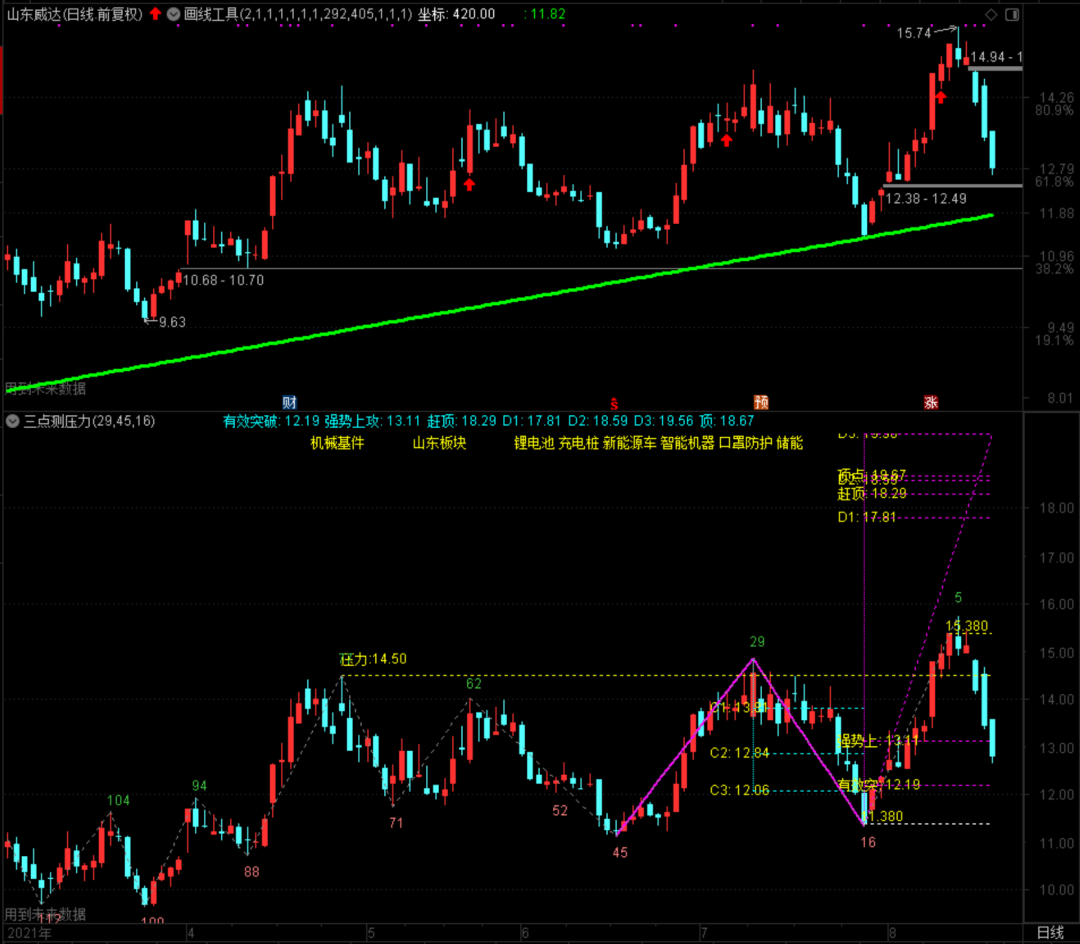Image resolution: width=1080 pixels, height=944 pixels.
Task: Click the diamond icon at top right
Action: (x=990, y=14)
